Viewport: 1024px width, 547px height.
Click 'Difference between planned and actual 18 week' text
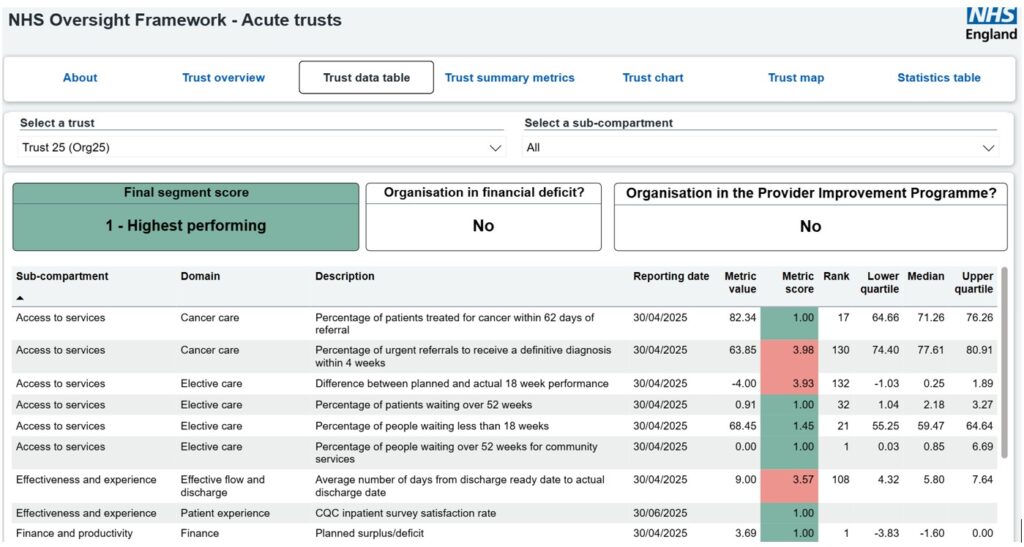coord(462,384)
